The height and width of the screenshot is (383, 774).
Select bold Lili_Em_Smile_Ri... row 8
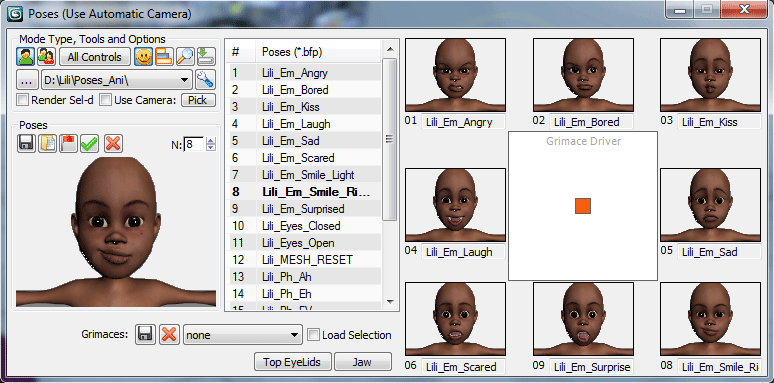(x=304, y=192)
